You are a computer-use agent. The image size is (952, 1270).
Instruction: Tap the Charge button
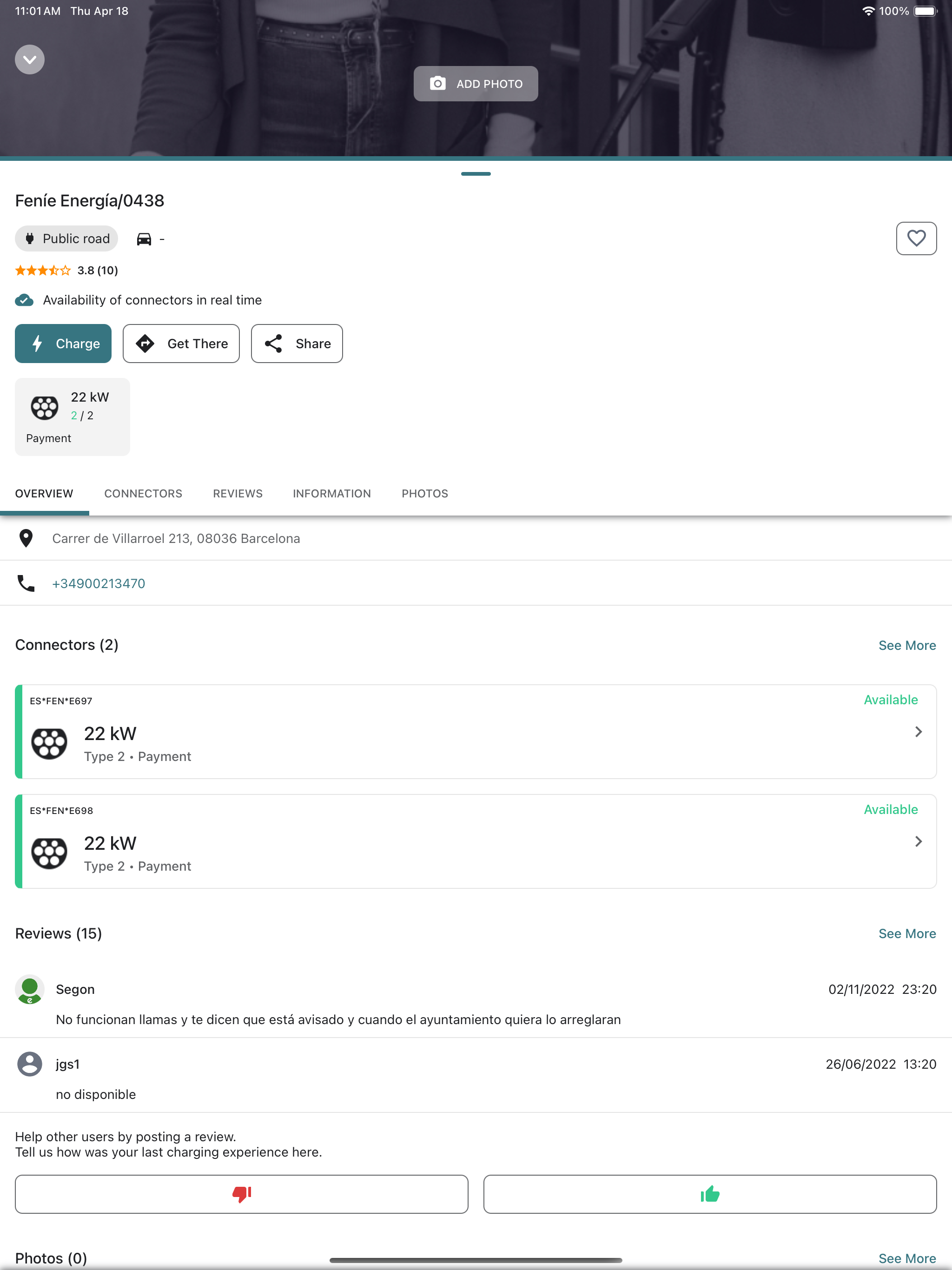click(63, 344)
